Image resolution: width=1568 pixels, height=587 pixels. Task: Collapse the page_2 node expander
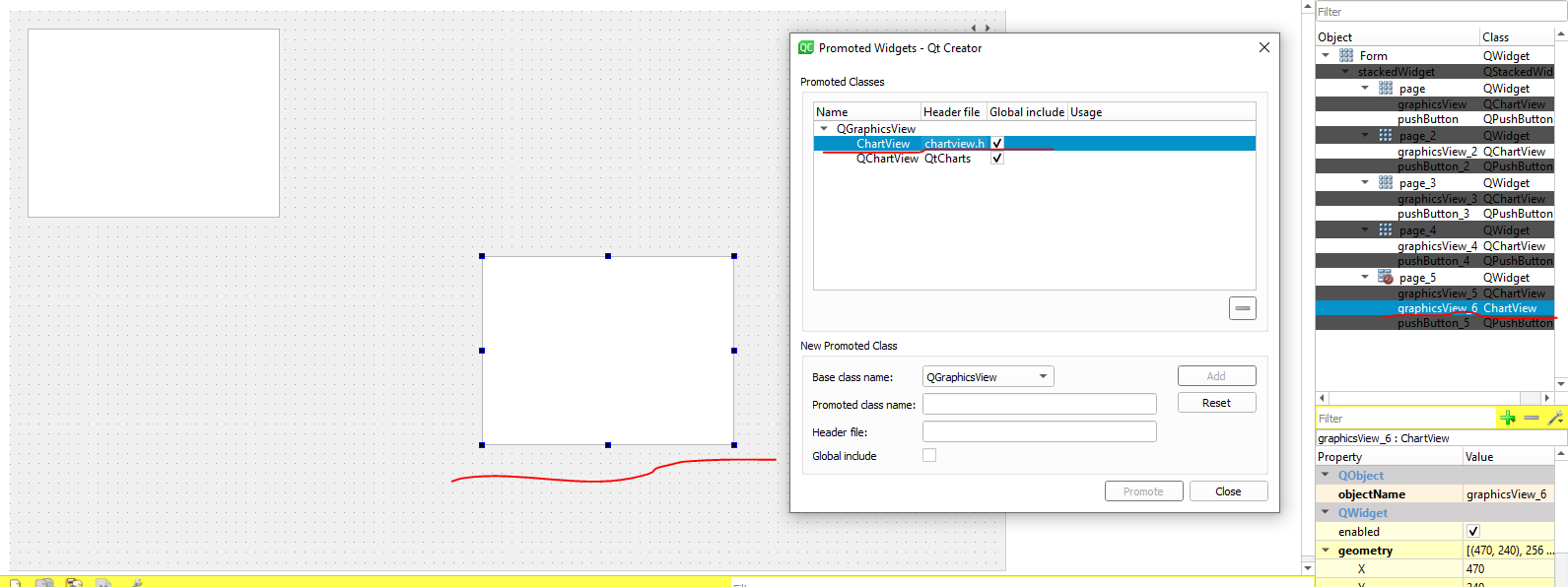click(1365, 135)
